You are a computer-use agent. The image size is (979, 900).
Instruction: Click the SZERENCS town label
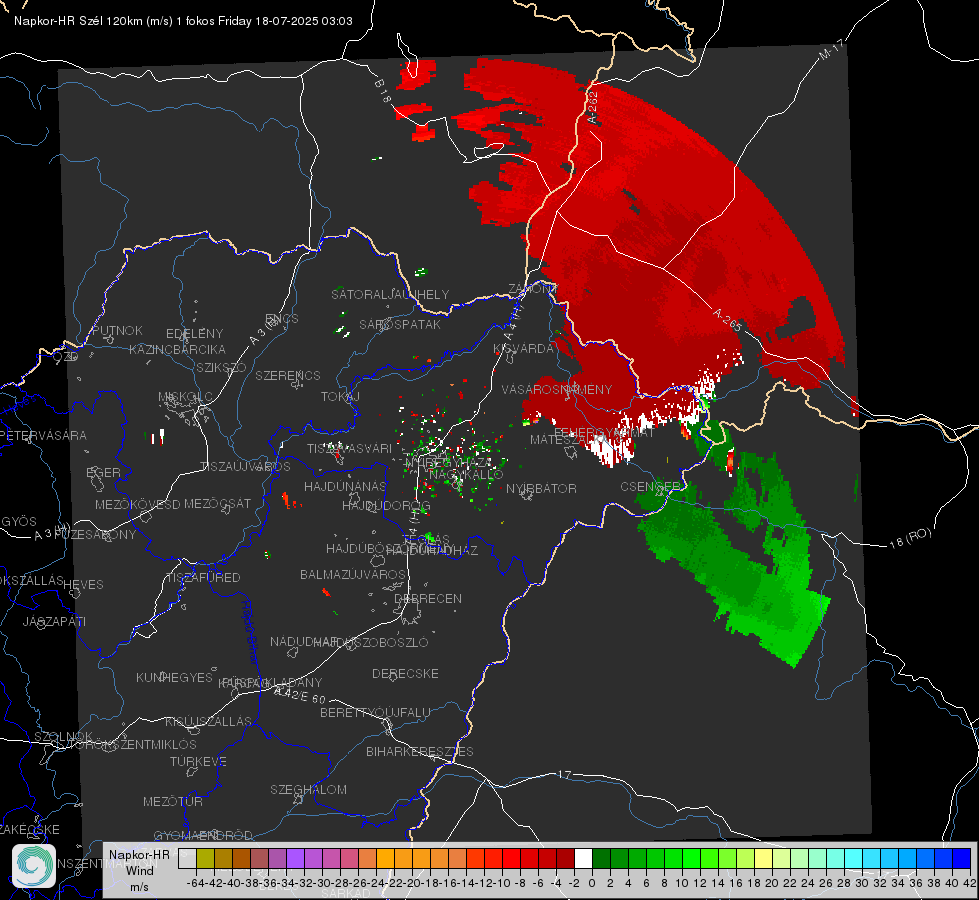pyautogui.click(x=288, y=375)
